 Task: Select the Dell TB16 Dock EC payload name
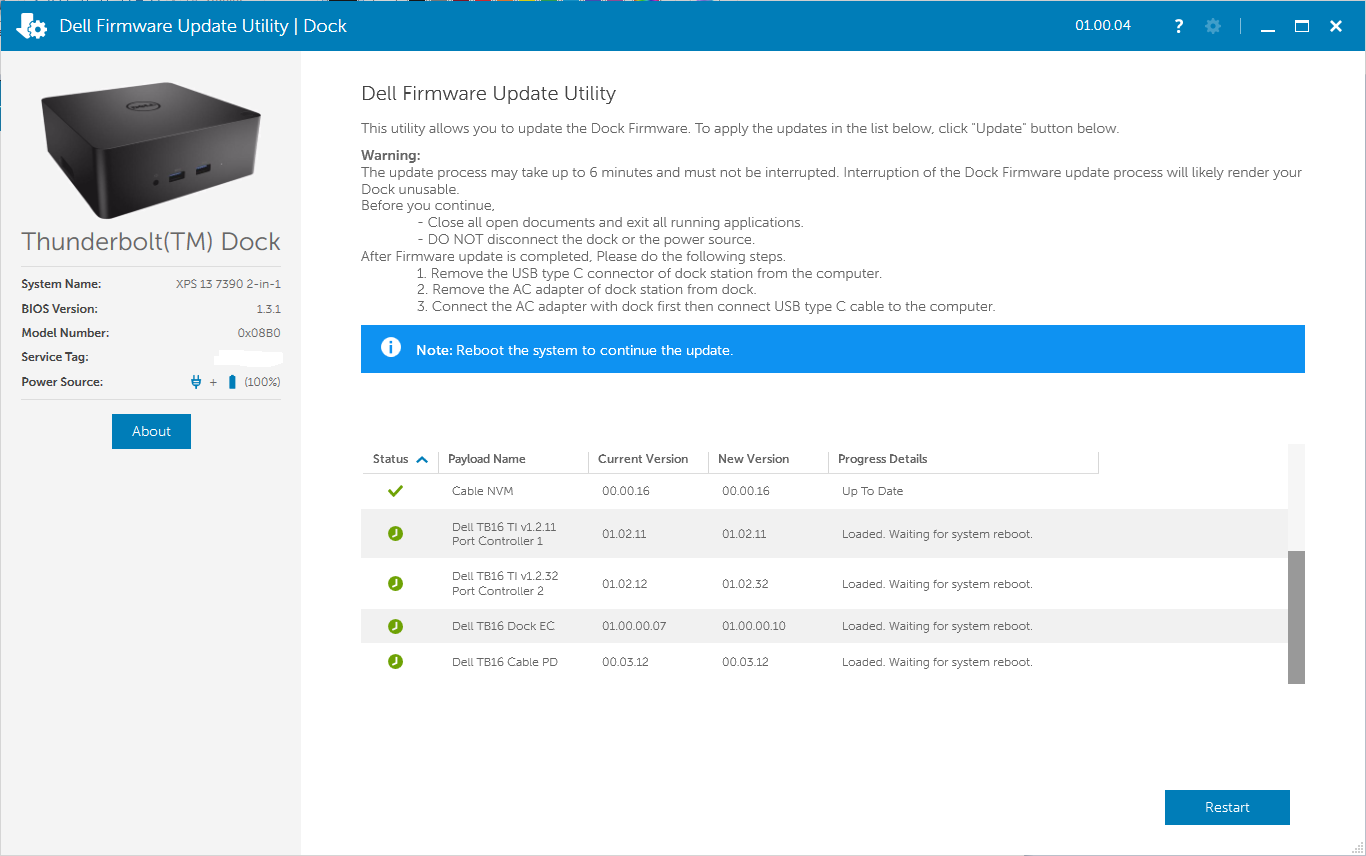click(503, 626)
